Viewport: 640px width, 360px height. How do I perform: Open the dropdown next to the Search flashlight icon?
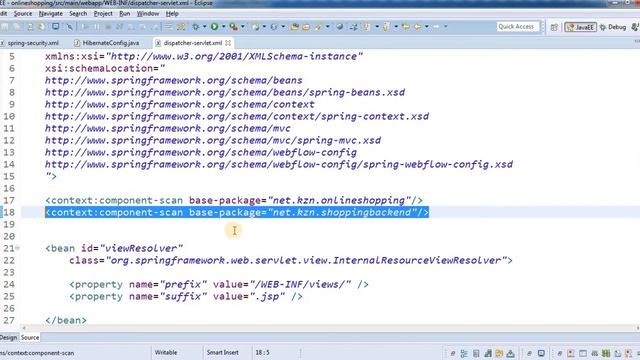[x=327, y=27]
